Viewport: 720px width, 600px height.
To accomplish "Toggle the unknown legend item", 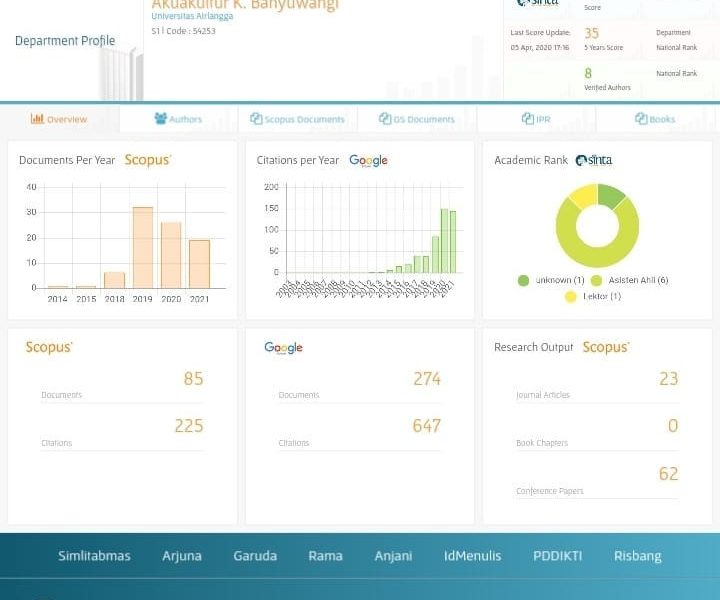I will point(550,280).
